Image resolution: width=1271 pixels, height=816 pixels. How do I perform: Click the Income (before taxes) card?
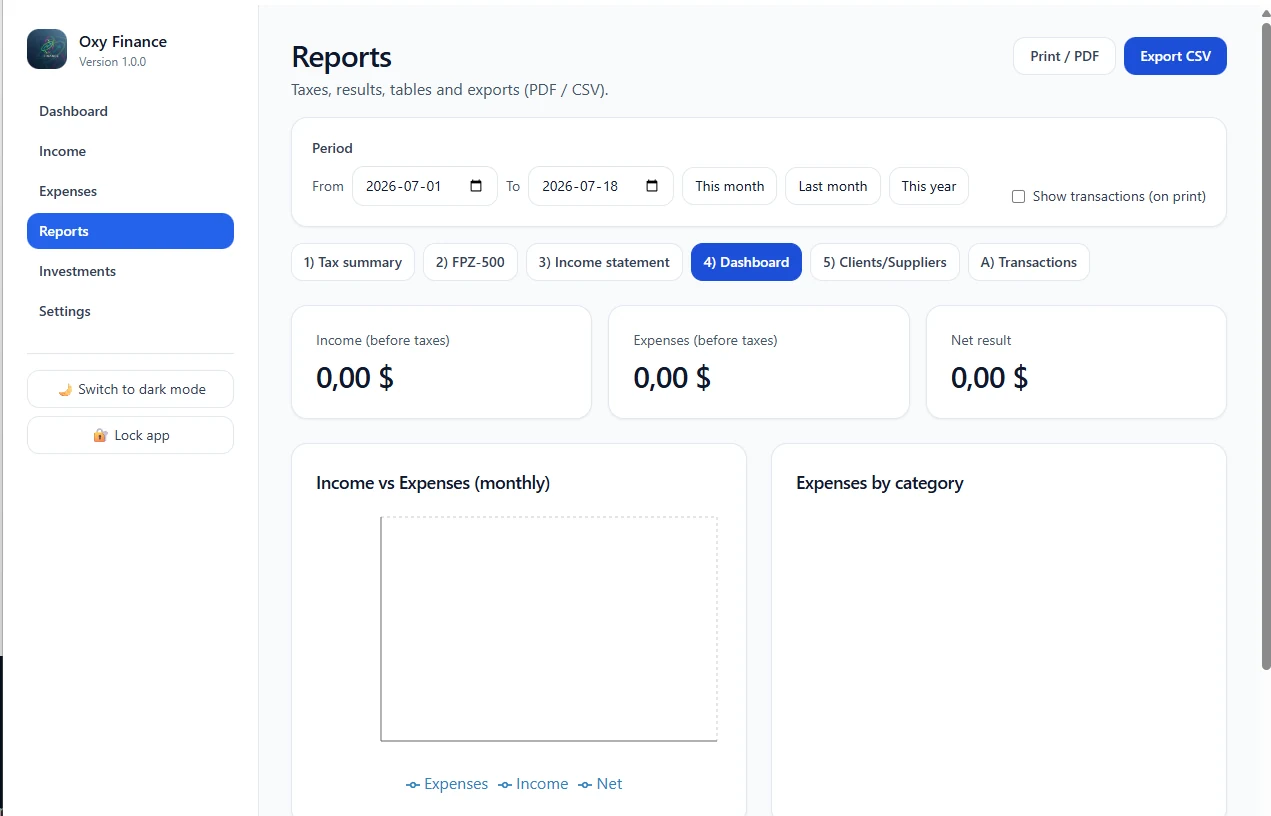pyautogui.click(x=441, y=362)
